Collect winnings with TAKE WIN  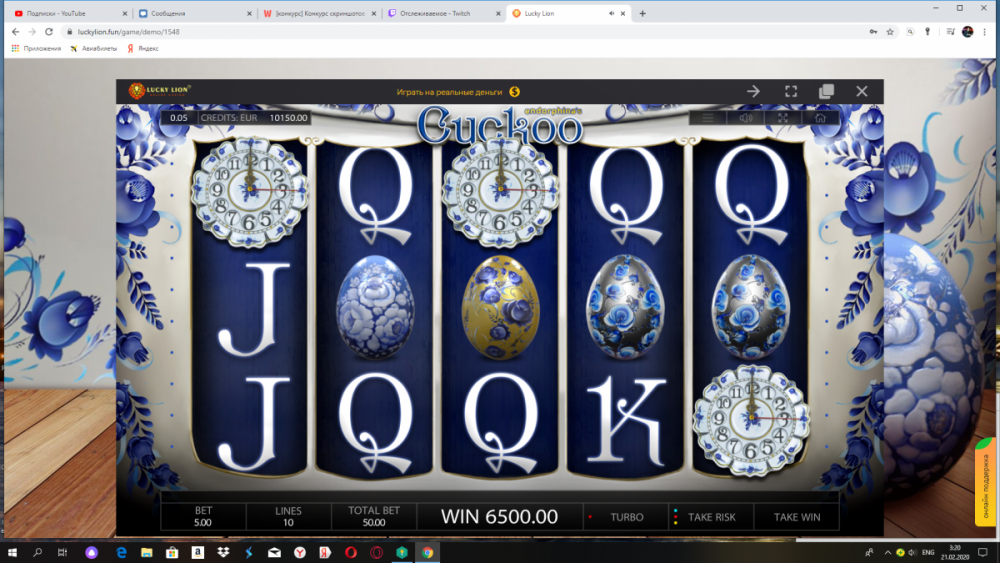(797, 517)
